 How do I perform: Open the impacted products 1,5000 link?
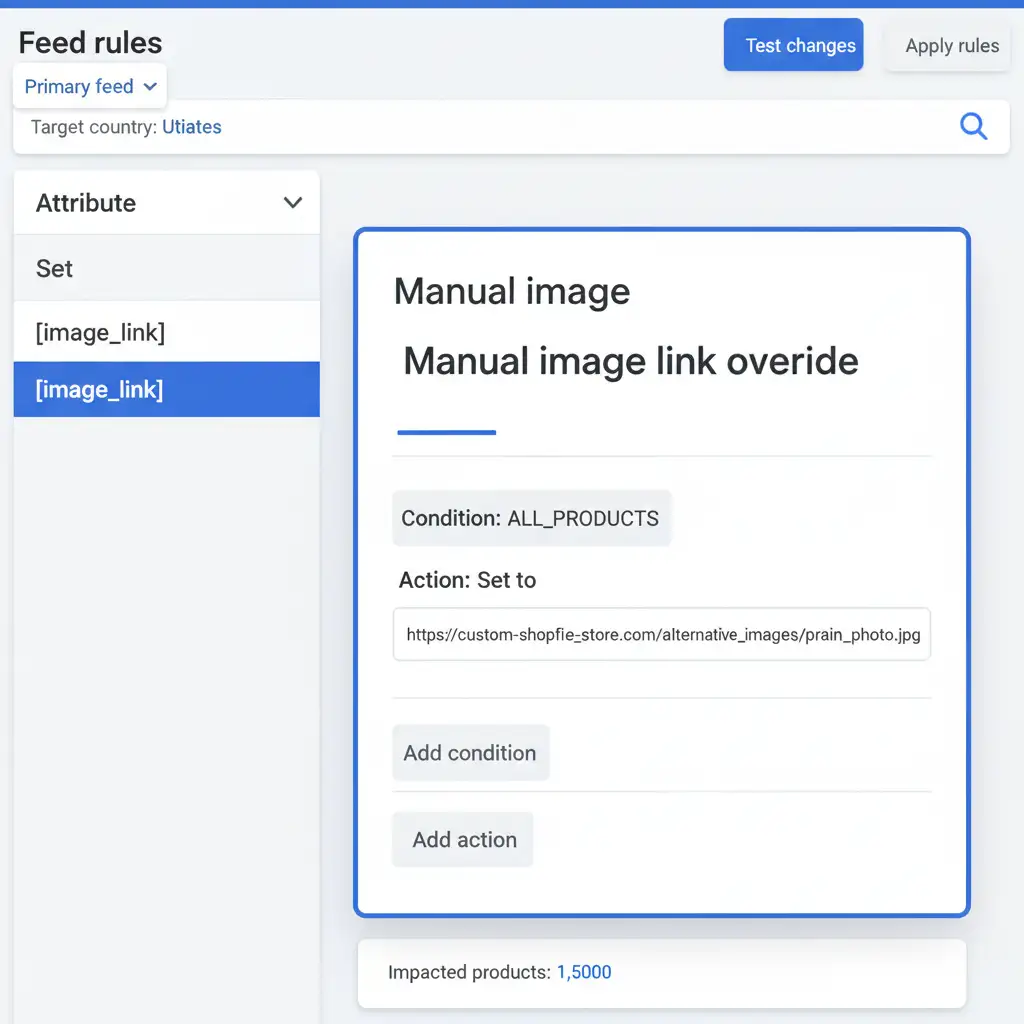point(584,972)
